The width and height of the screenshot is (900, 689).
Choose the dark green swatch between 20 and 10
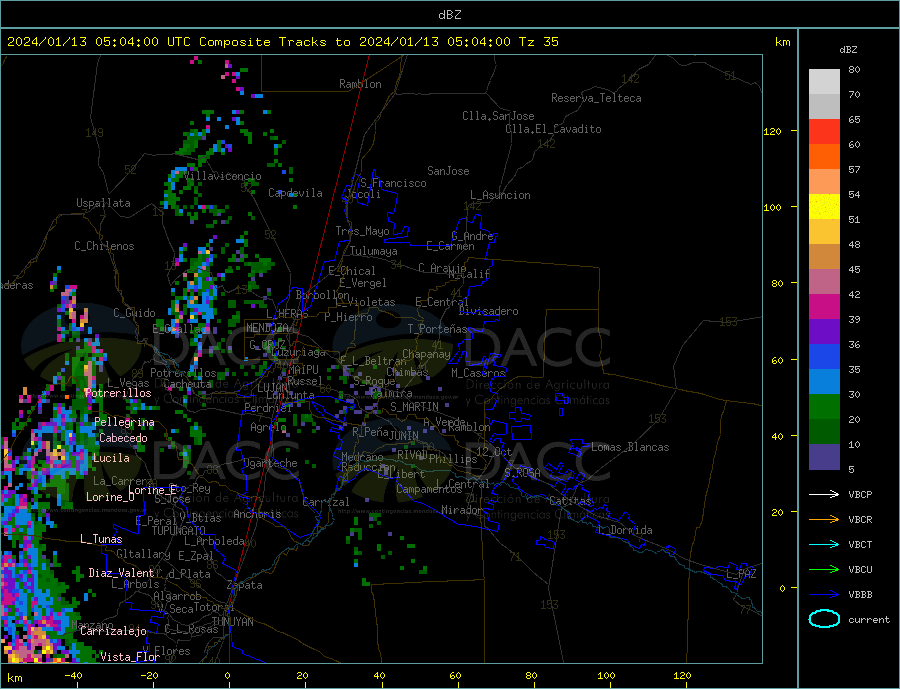point(824,432)
